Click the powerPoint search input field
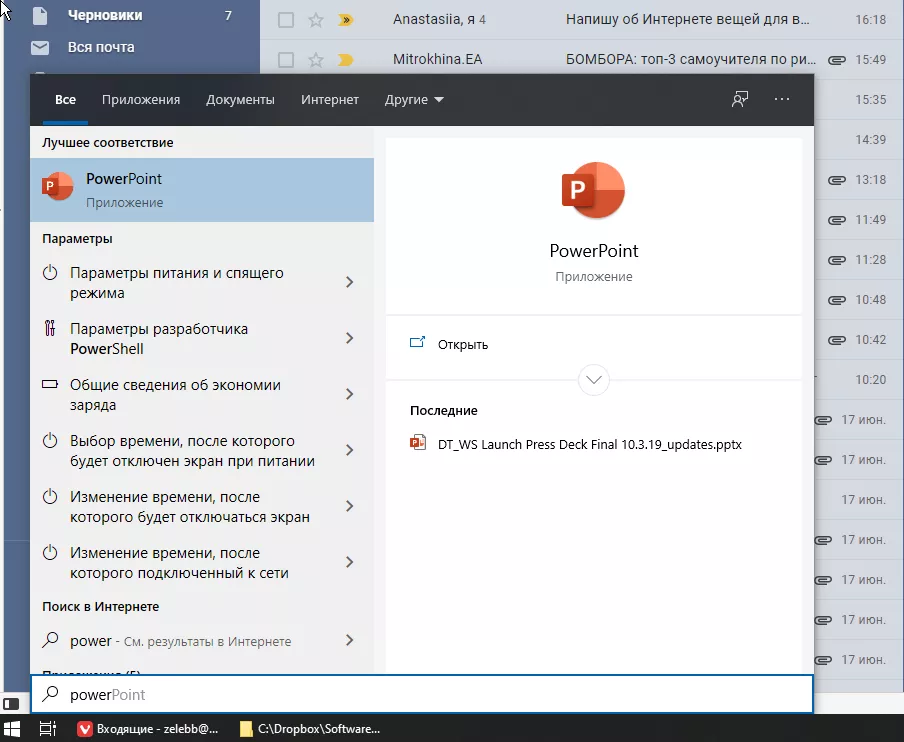Image resolution: width=904 pixels, height=742 pixels. (x=422, y=694)
